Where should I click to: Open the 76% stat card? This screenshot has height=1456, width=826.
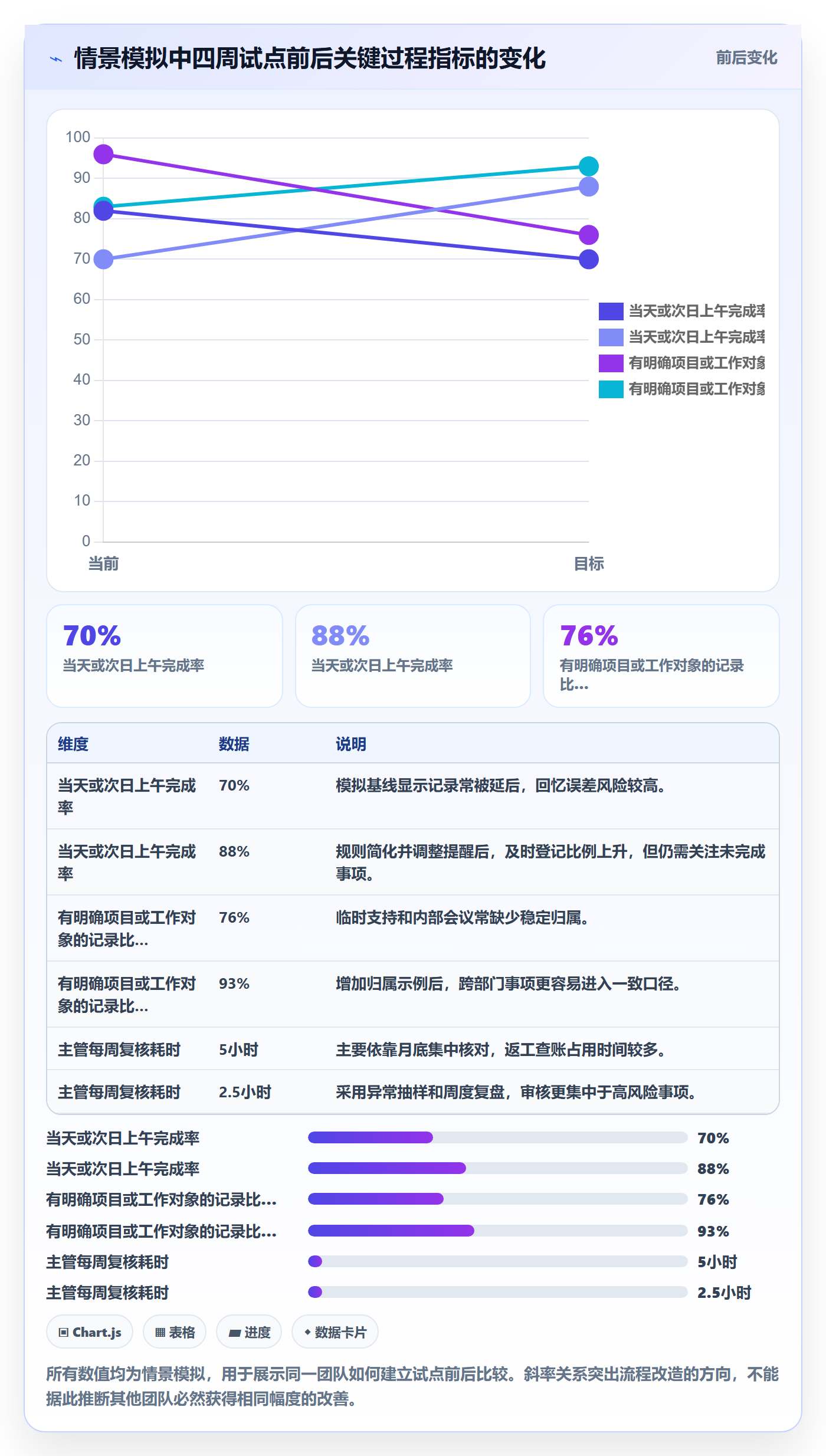pyautogui.click(x=661, y=656)
